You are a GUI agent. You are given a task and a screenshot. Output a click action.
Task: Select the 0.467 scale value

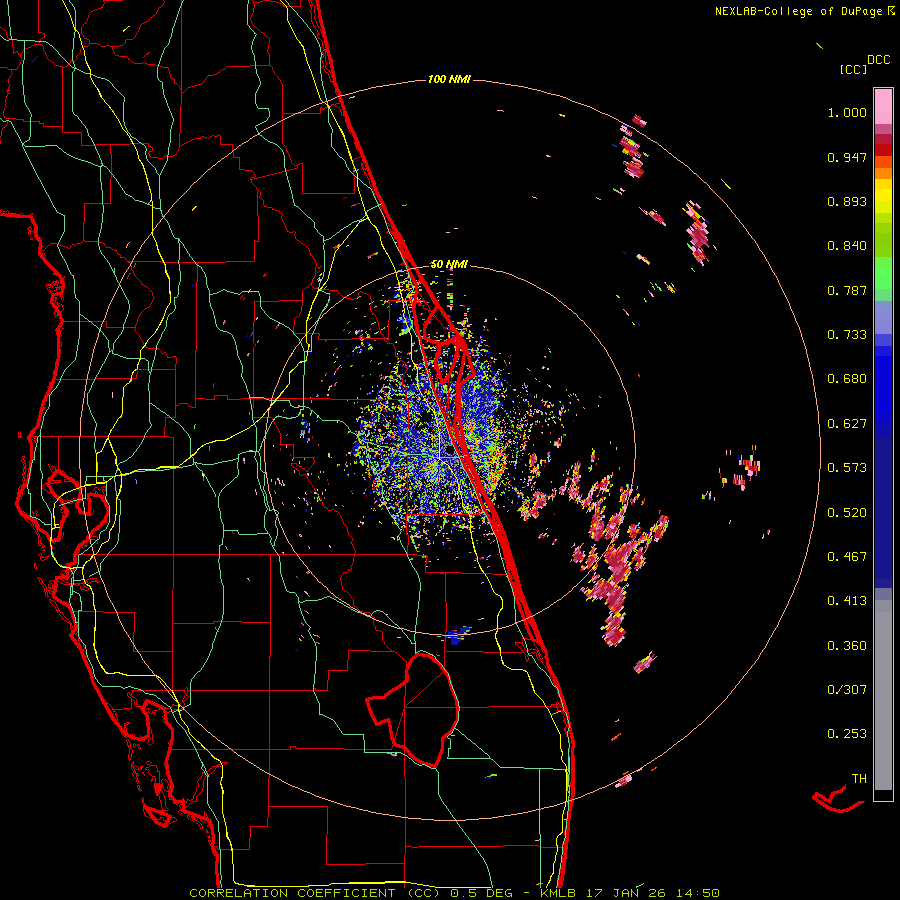coord(847,556)
